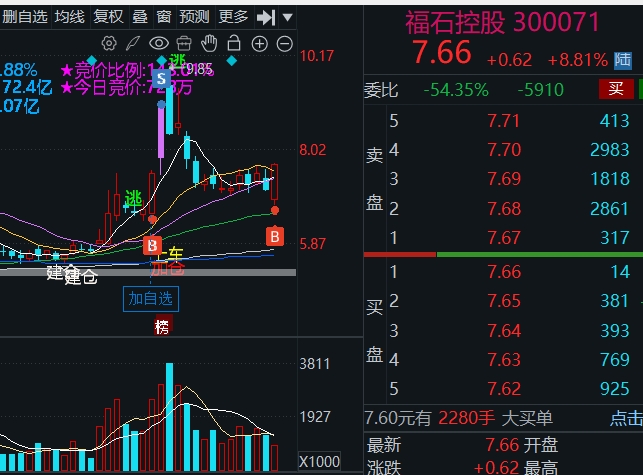Click the B marker above 上车
This screenshot has width=643, height=475.
(x=152, y=246)
